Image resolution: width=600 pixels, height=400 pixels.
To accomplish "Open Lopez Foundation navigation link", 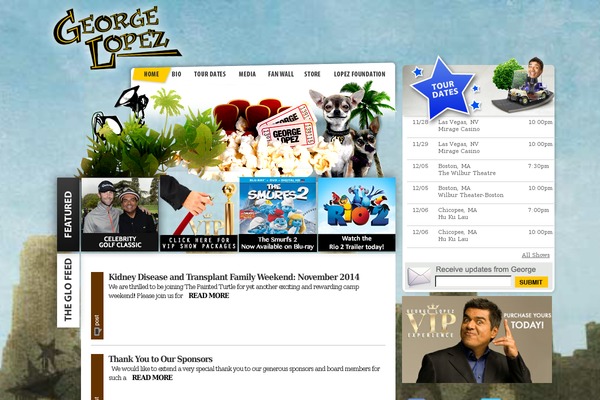I will coord(359,74).
